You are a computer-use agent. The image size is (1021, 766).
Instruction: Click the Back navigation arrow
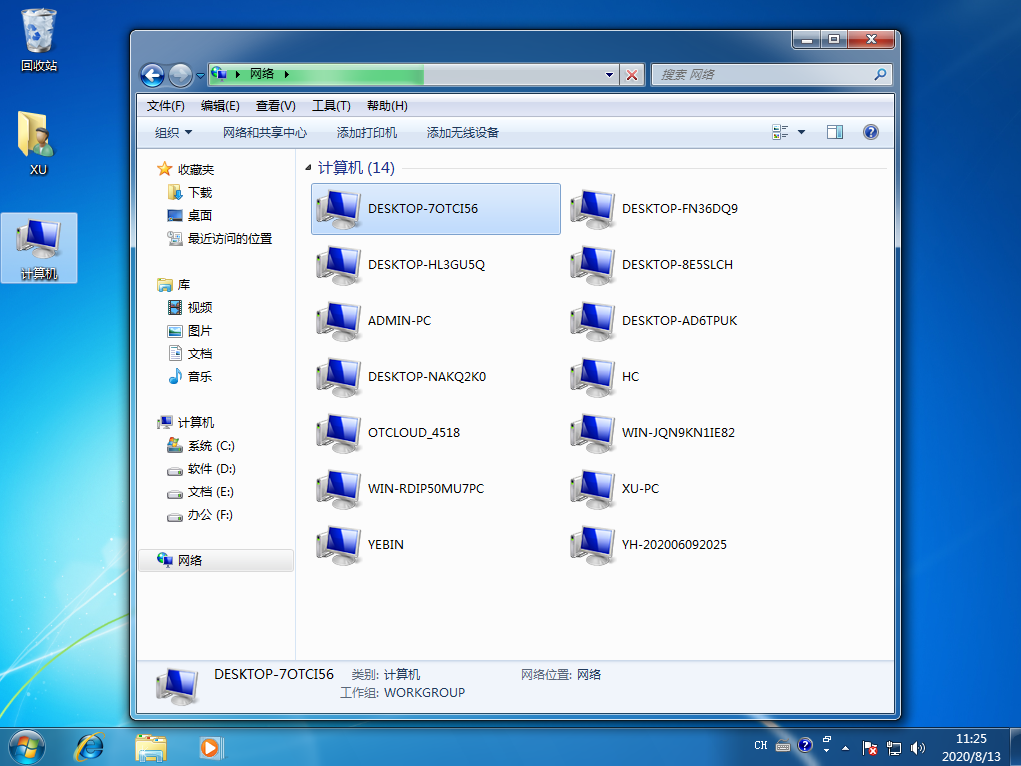pyautogui.click(x=152, y=76)
